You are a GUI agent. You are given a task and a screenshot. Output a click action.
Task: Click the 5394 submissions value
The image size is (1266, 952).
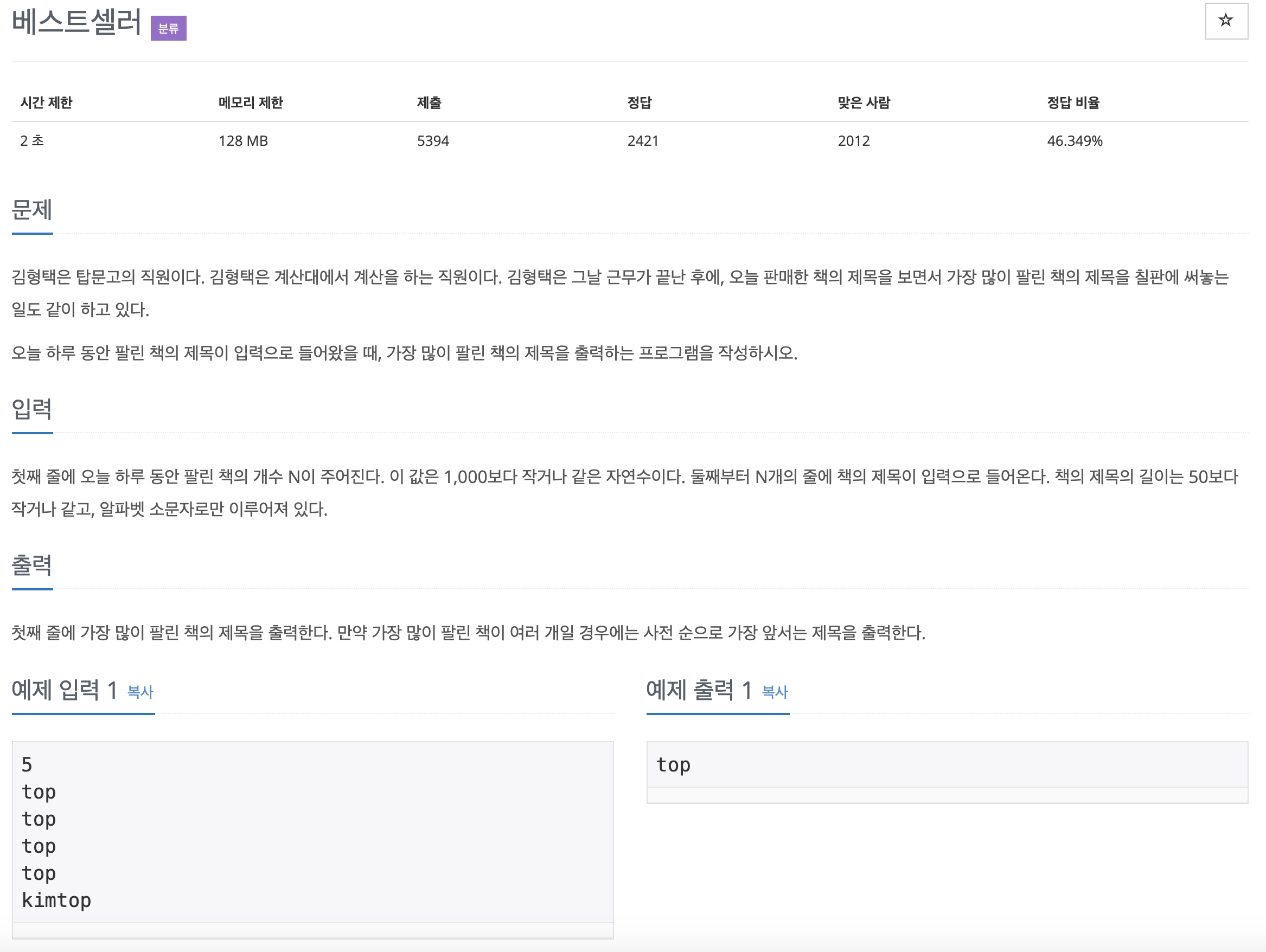tap(433, 141)
